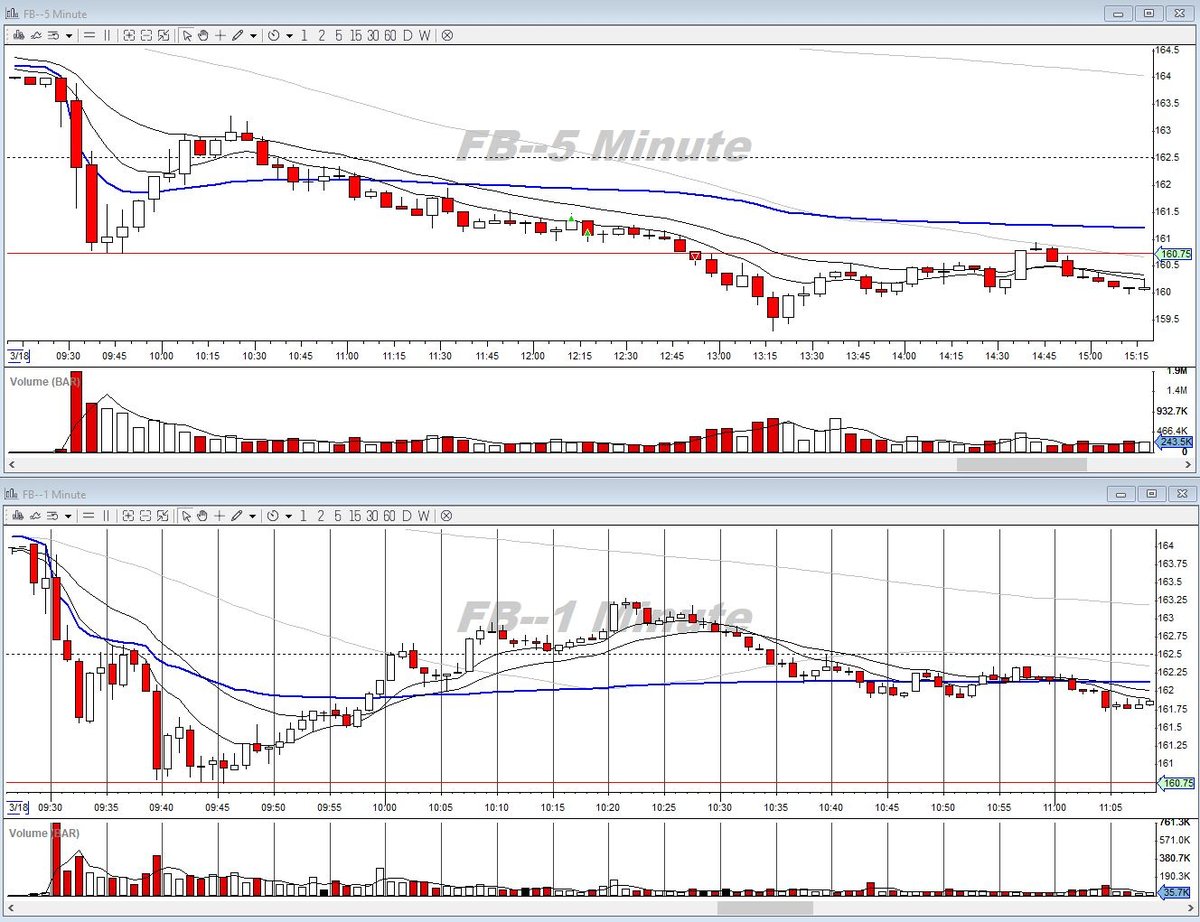Viewport: 1200px width, 922px height.
Task: Switch FB--5 Minute chart to 1 minute interval
Action: 304,35
